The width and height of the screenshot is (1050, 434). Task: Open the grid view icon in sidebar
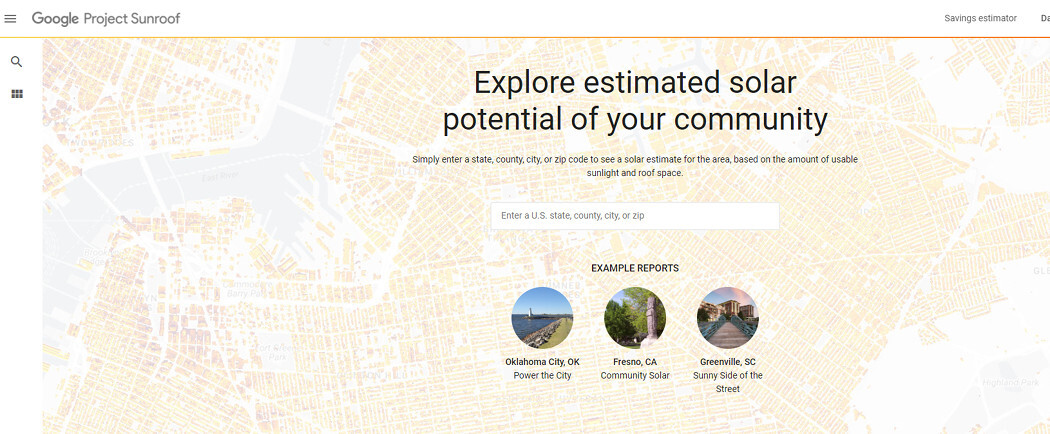coord(16,94)
